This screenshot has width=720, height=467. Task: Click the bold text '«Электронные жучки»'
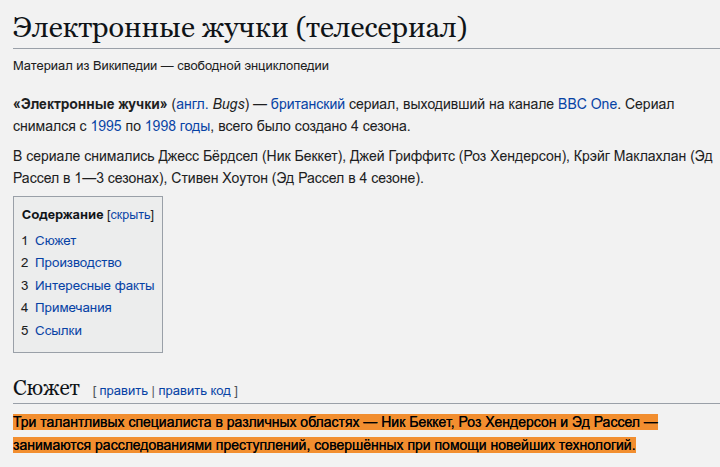(90, 104)
